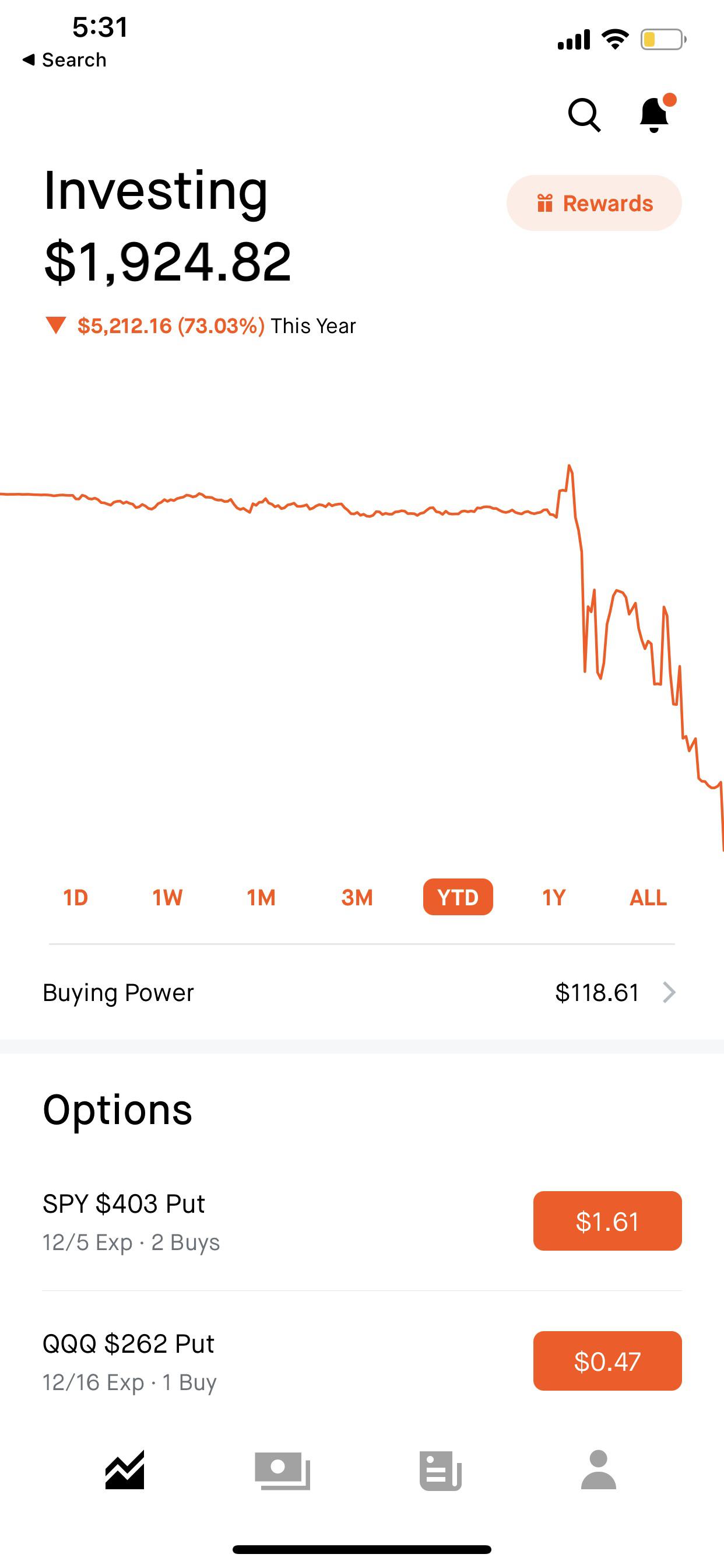Show the ALL time range
This screenshot has height=1568, width=724.
pos(648,897)
